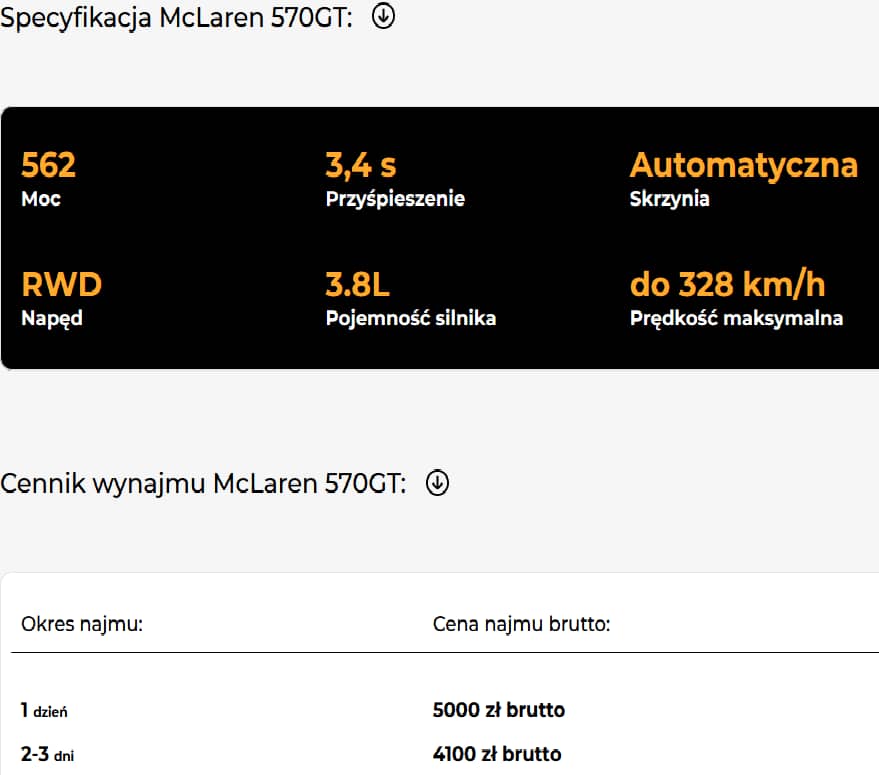Click the Okres najmu column header
The height and width of the screenshot is (775, 879).
(82, 625)
